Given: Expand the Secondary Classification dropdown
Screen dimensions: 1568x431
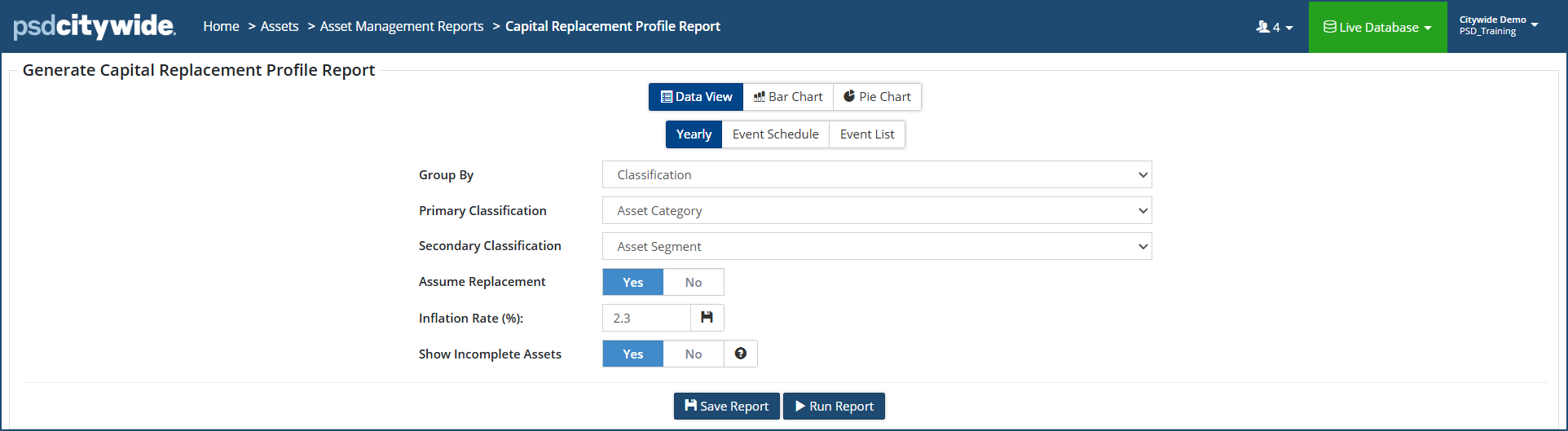Looking at the screenshot, I should point(877,246).
